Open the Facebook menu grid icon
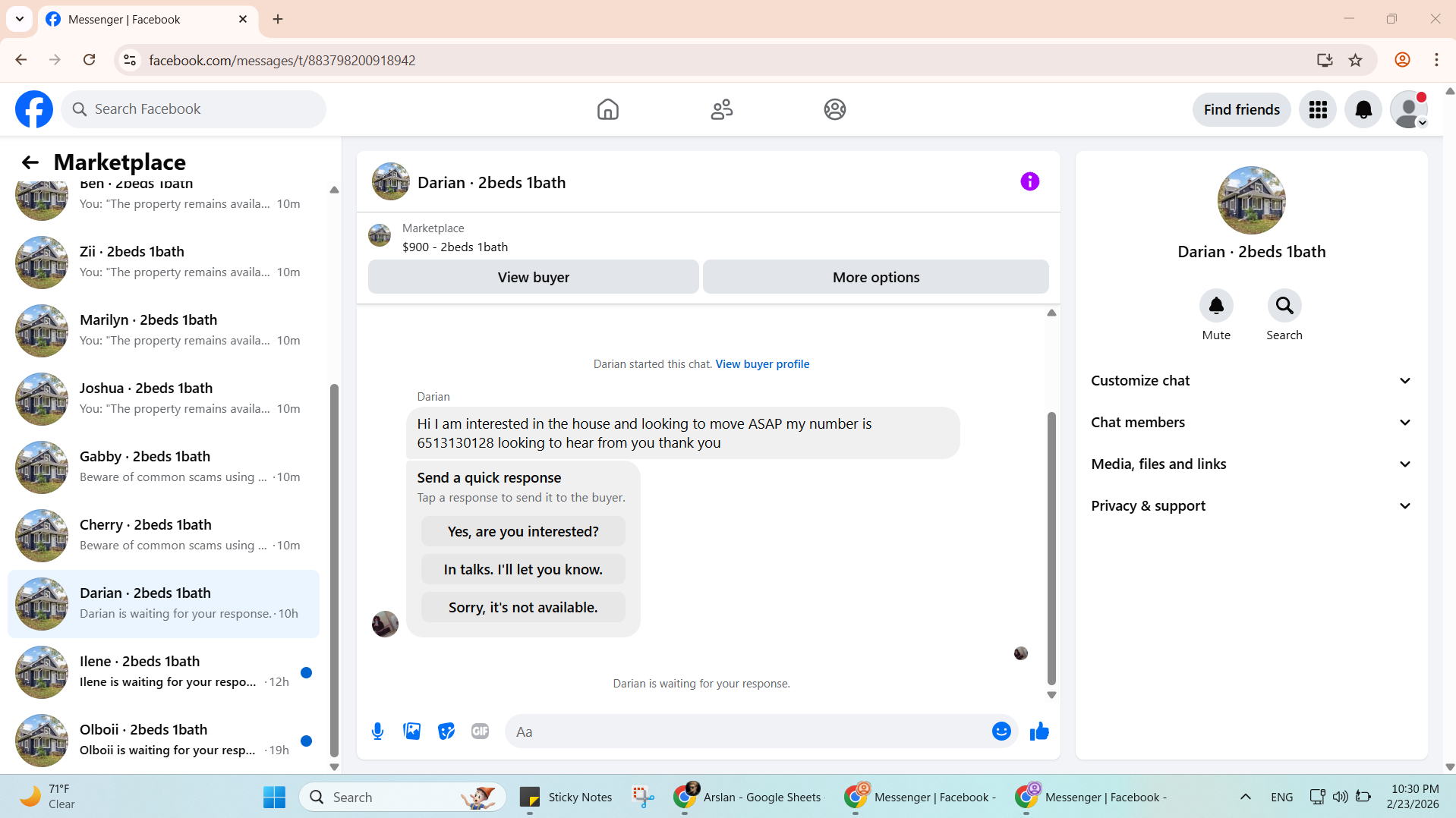 pos(1318,110)
